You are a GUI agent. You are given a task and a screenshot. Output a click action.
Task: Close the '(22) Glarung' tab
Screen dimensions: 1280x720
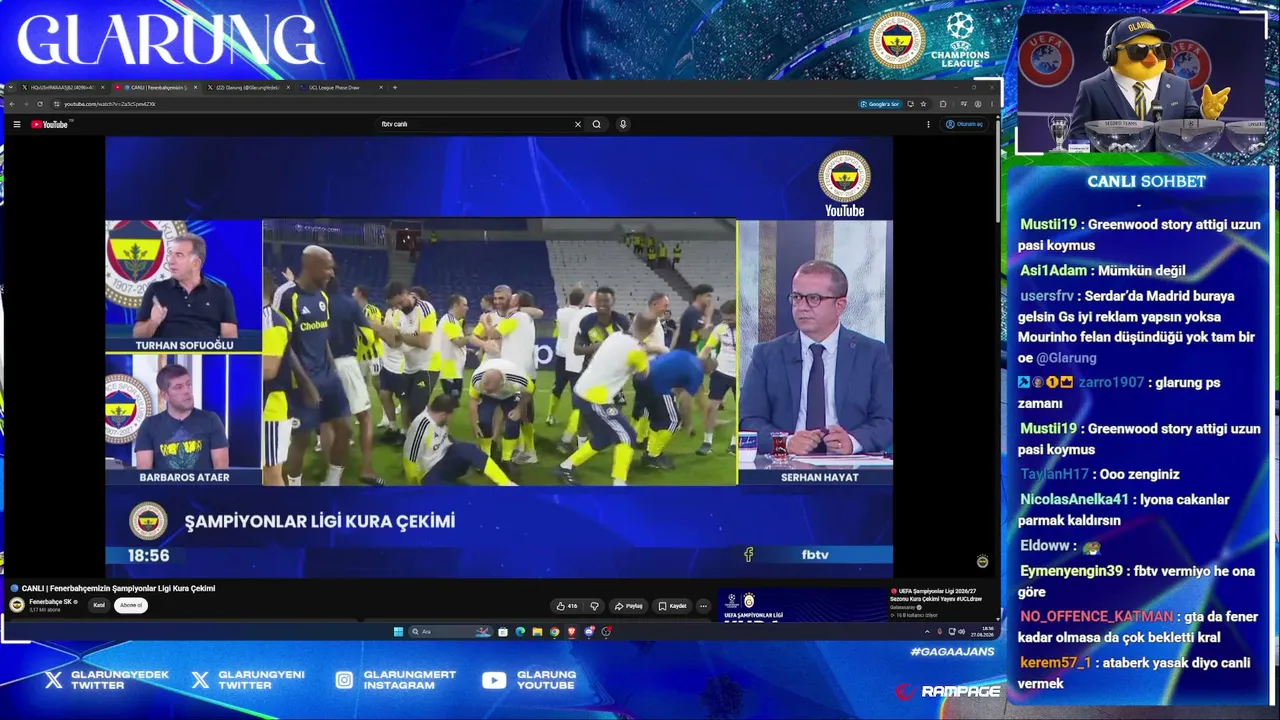288,87
